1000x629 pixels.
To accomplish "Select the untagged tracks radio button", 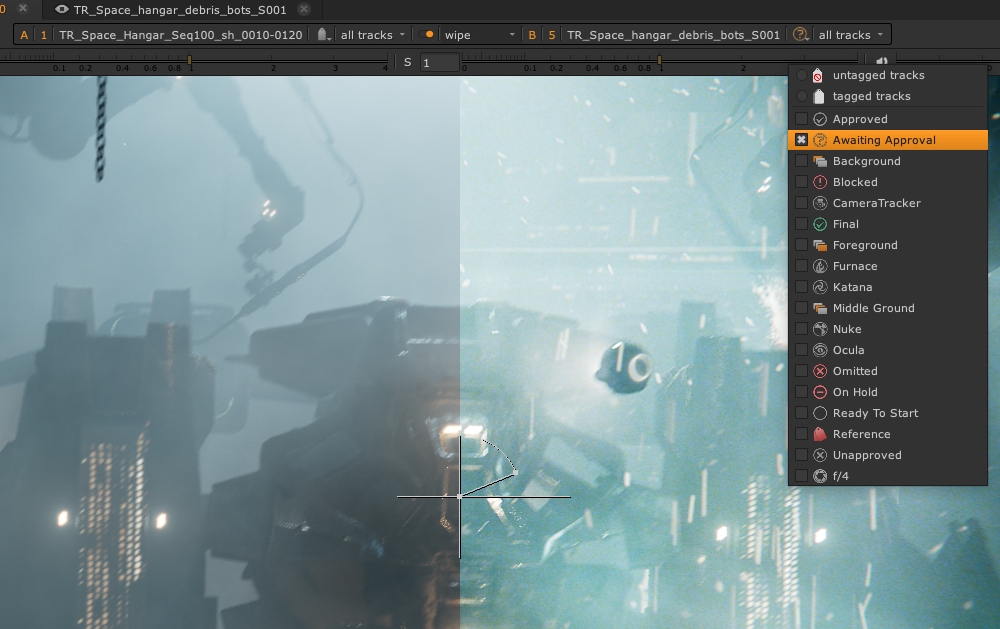I will click(x=801, y=75).
